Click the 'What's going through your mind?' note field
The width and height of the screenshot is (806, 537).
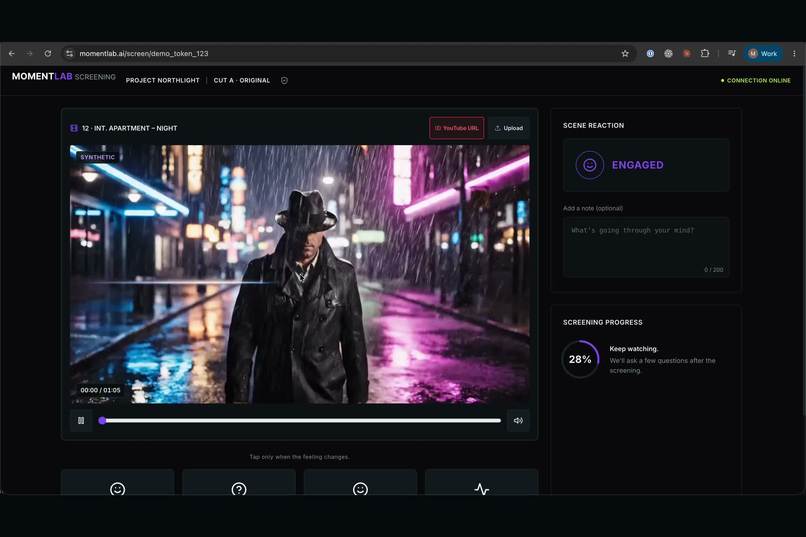pos(646,247)
